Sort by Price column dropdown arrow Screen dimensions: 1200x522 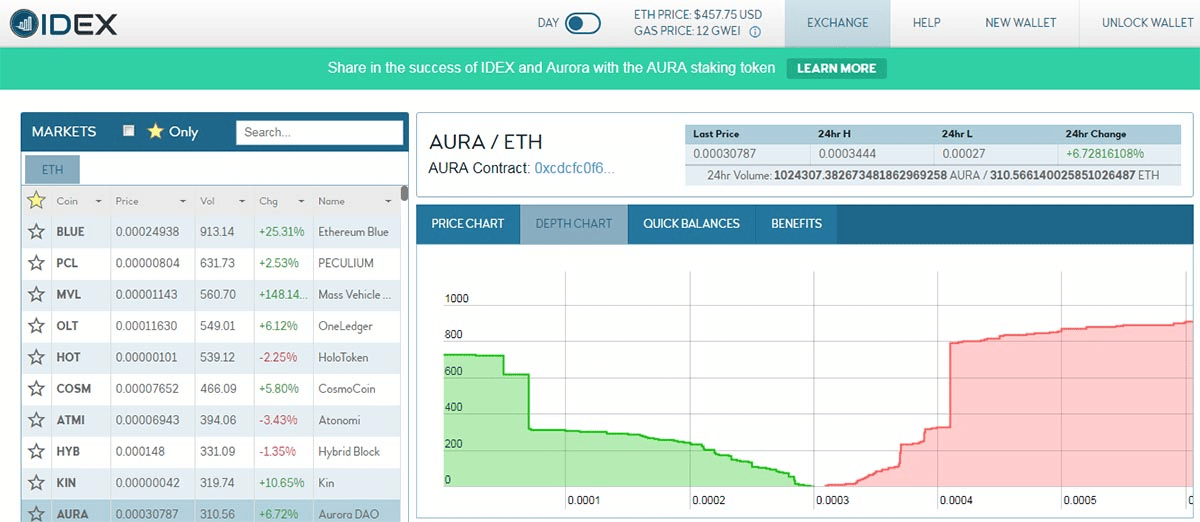183,202
